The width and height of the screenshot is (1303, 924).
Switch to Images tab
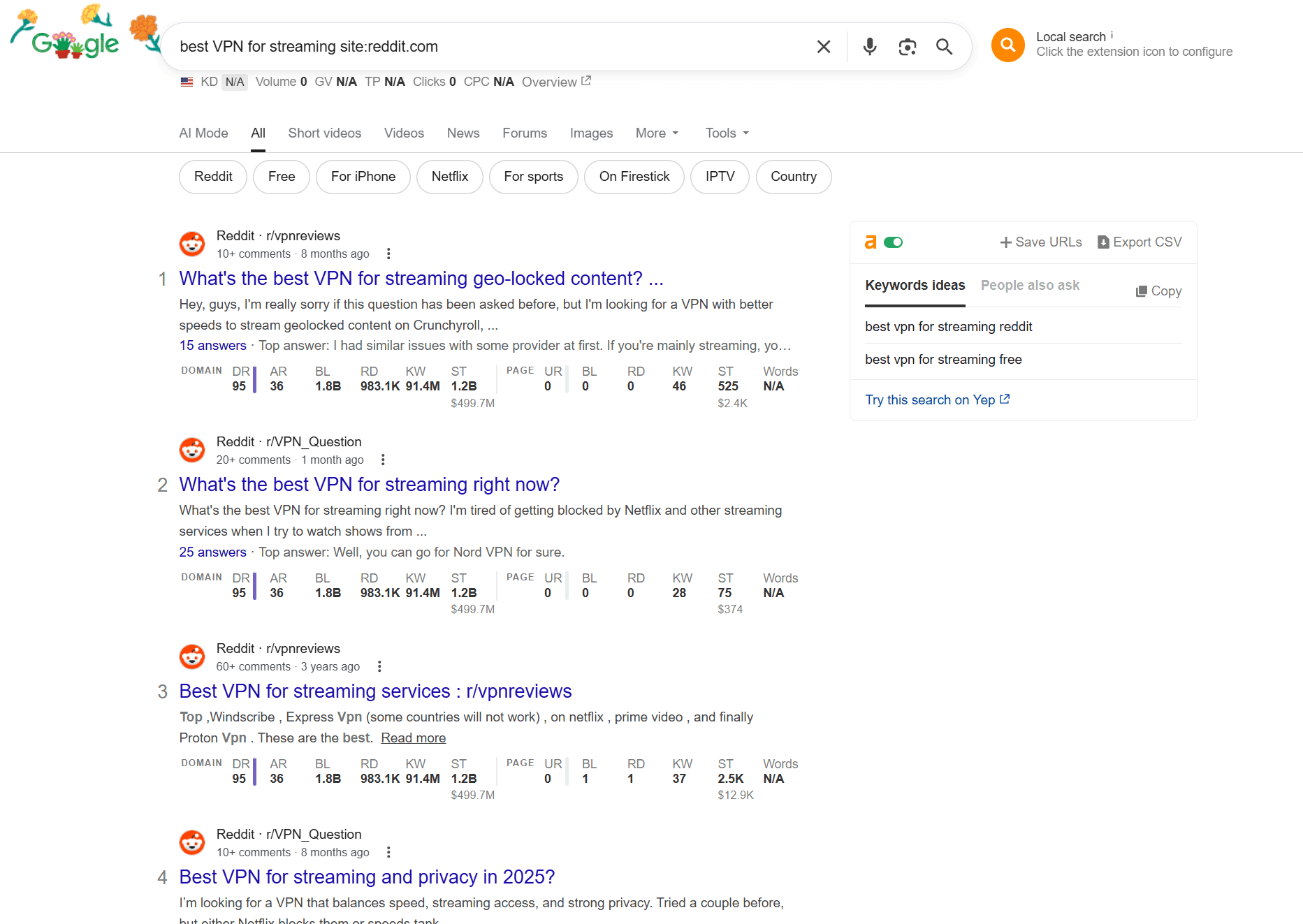click(591, 133)
